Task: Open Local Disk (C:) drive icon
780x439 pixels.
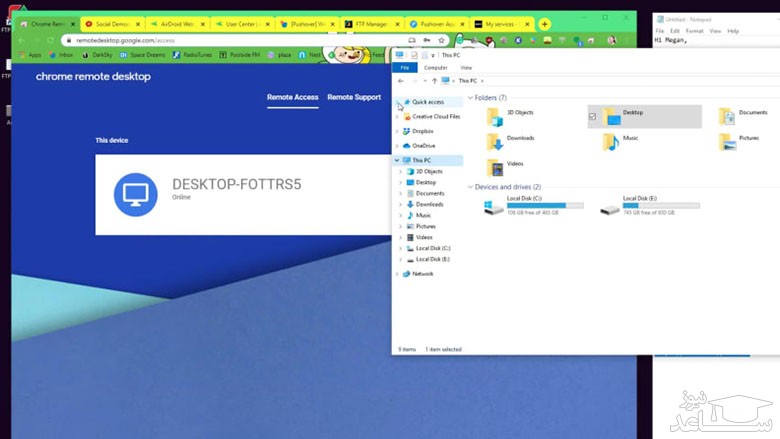Action: point(495,206)
